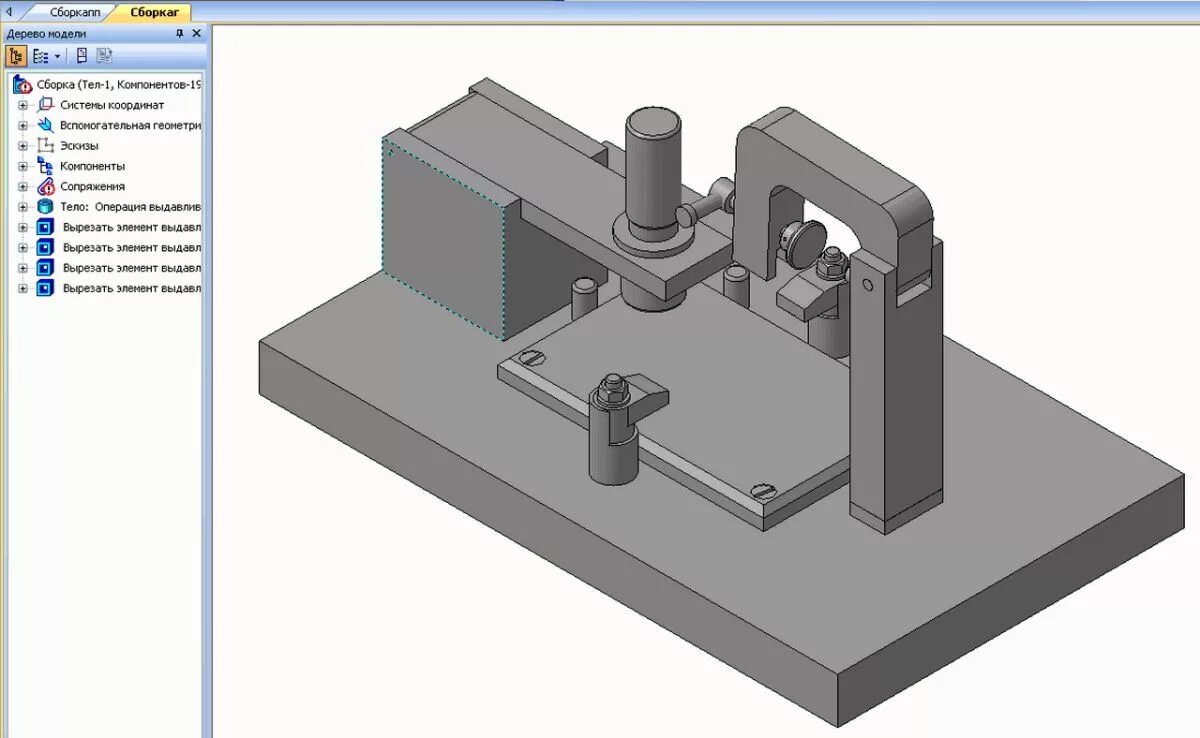Select the Эскизы tree label

click(79, 146)
